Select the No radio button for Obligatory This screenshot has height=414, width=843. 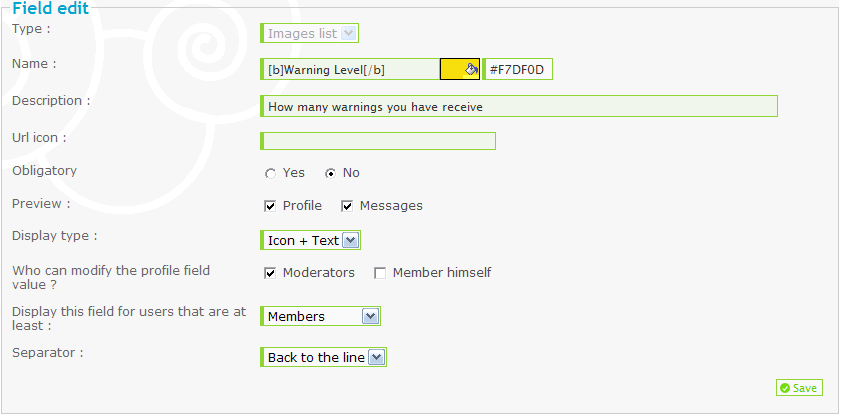(331, 174)
